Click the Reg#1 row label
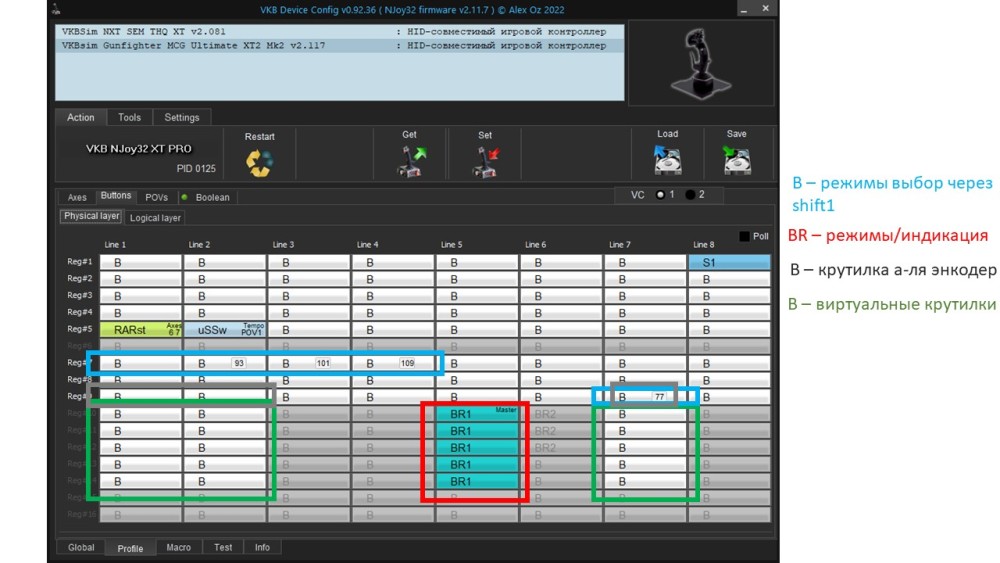 click(x=80, y=261)
